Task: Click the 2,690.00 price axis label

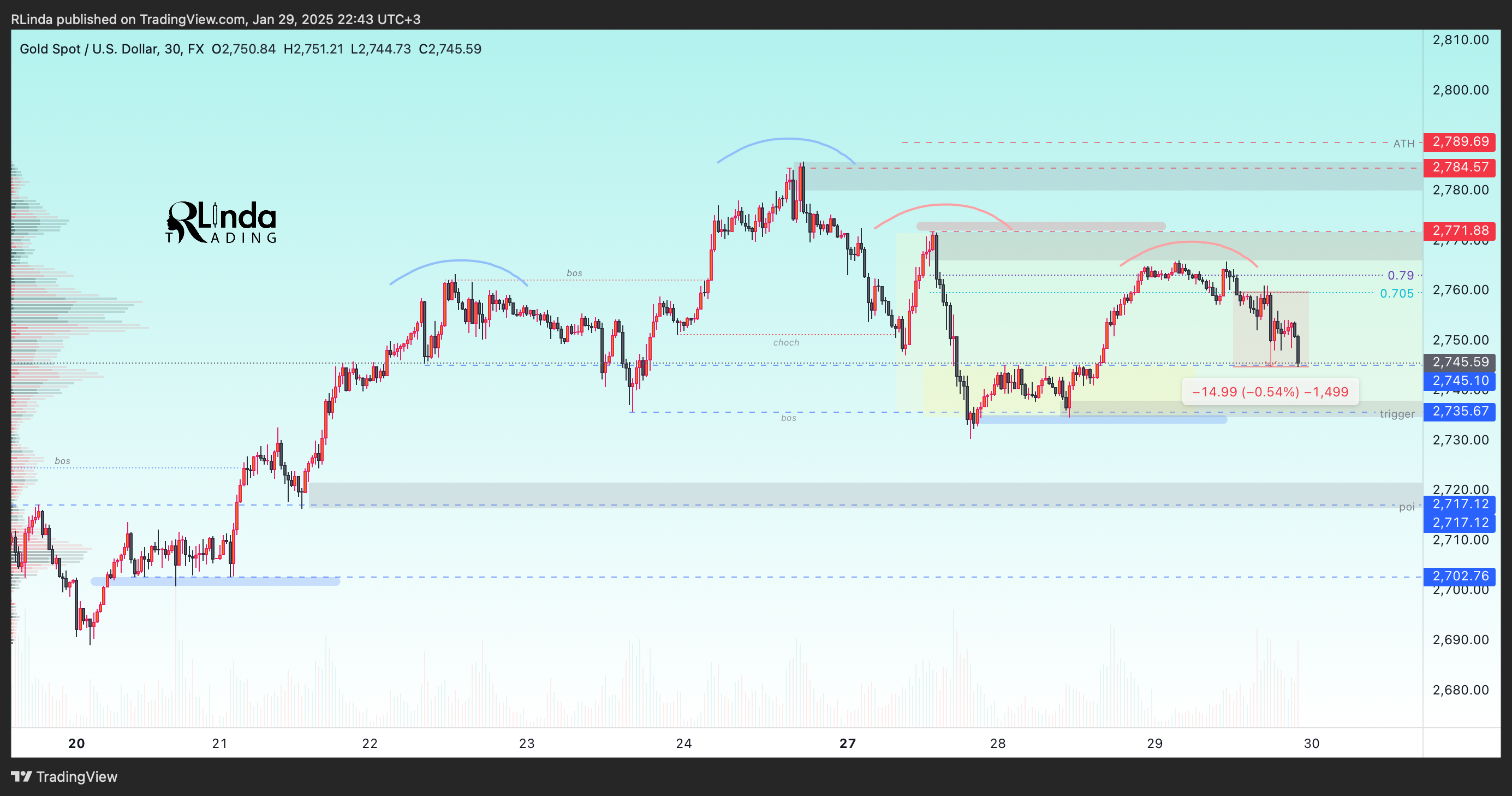Action: (1460, 640)
